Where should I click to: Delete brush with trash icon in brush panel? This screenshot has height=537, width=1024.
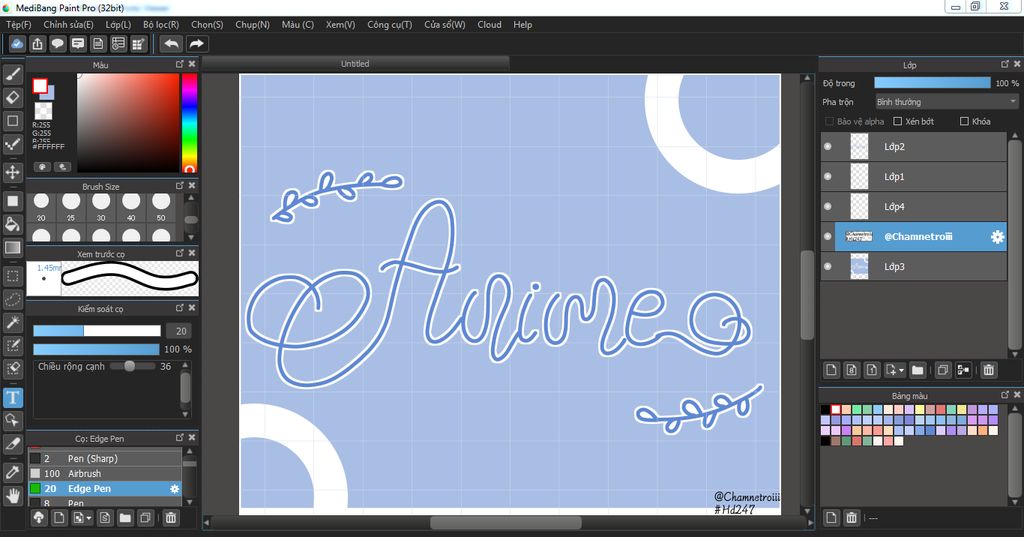pos(170,518)
